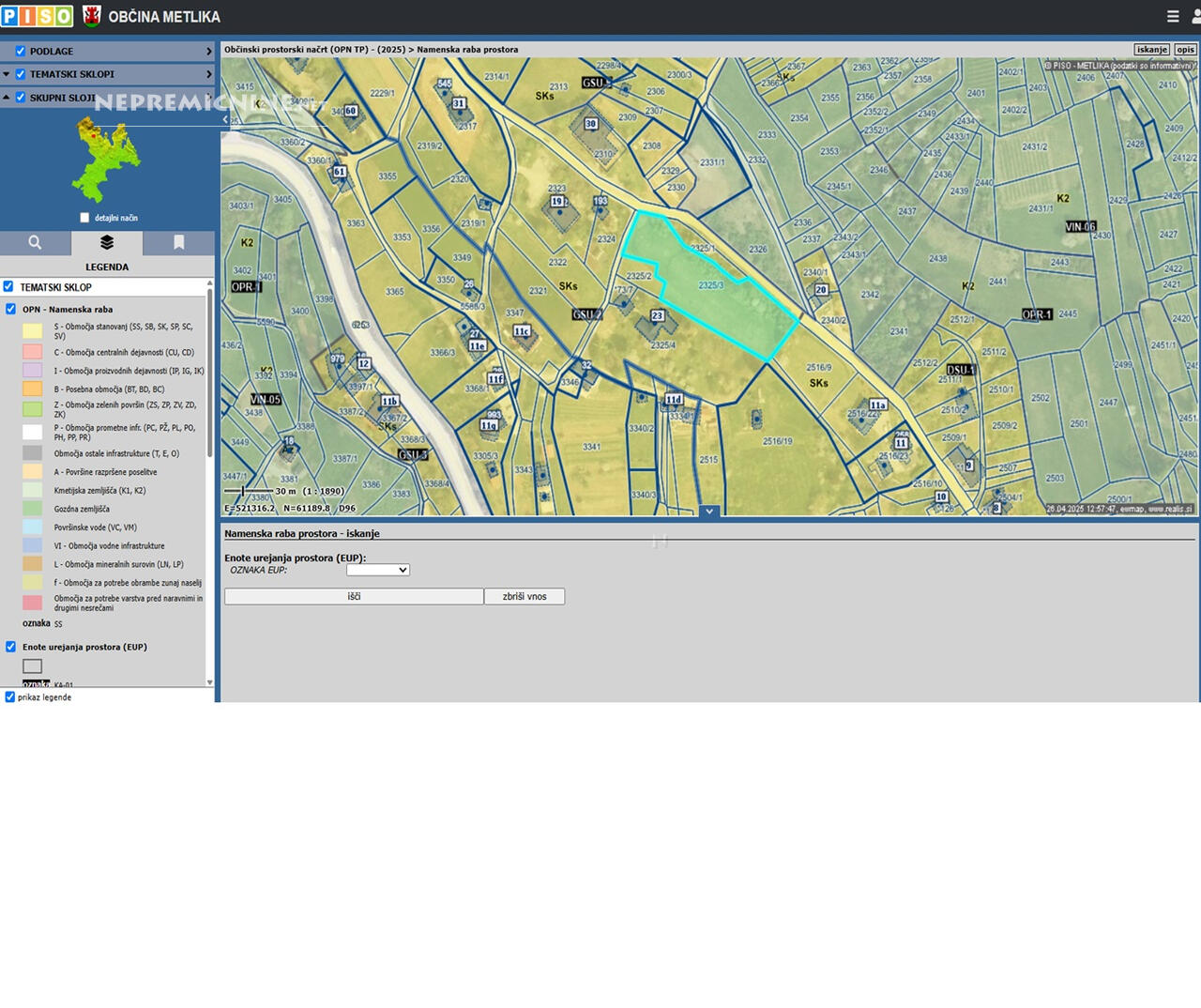Toggle OPN - Namenska raba layer checkbox
The width and height of the screenshot is (1201, 1008).
11,309
